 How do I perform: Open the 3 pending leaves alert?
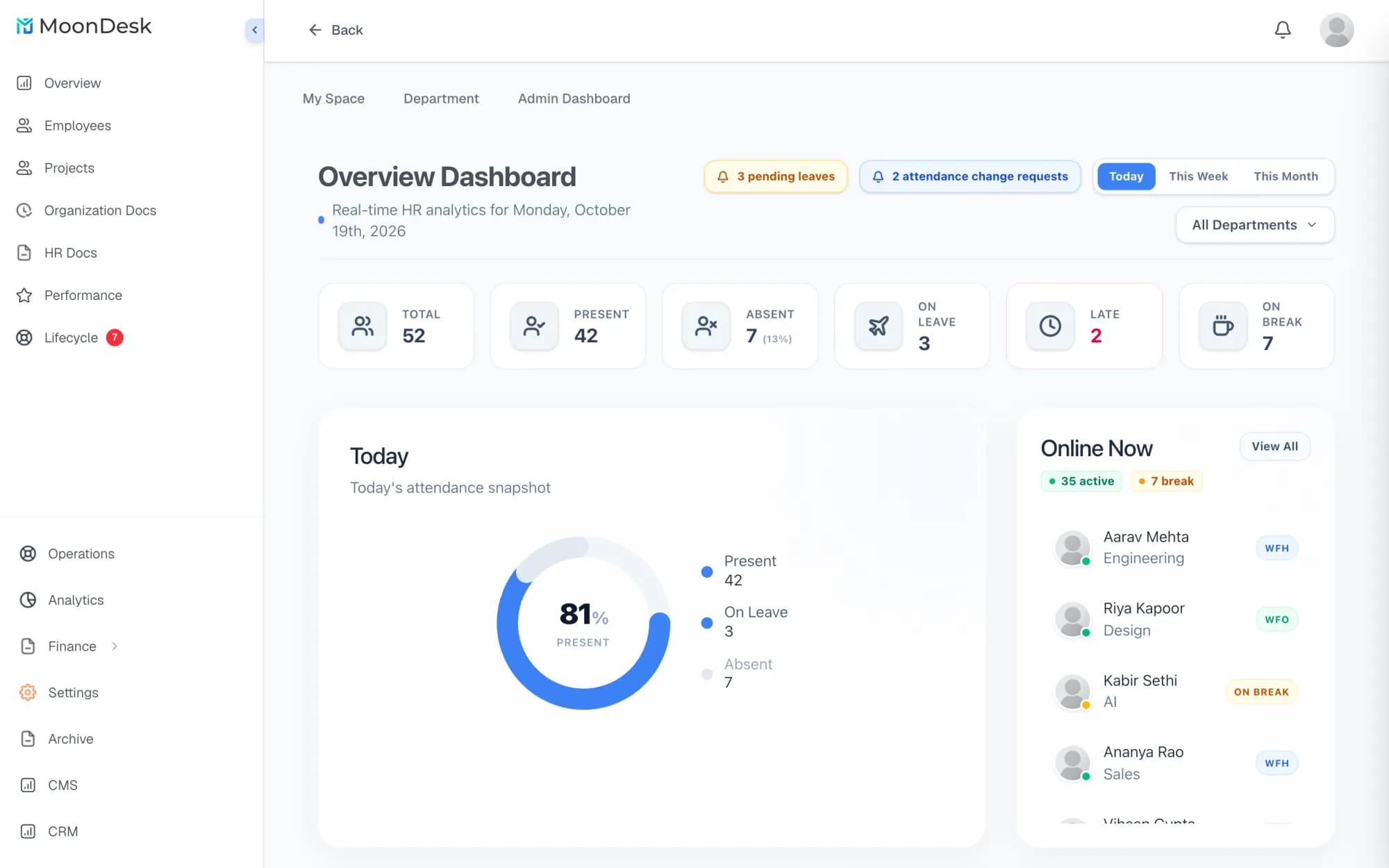(x=776, y=176)
